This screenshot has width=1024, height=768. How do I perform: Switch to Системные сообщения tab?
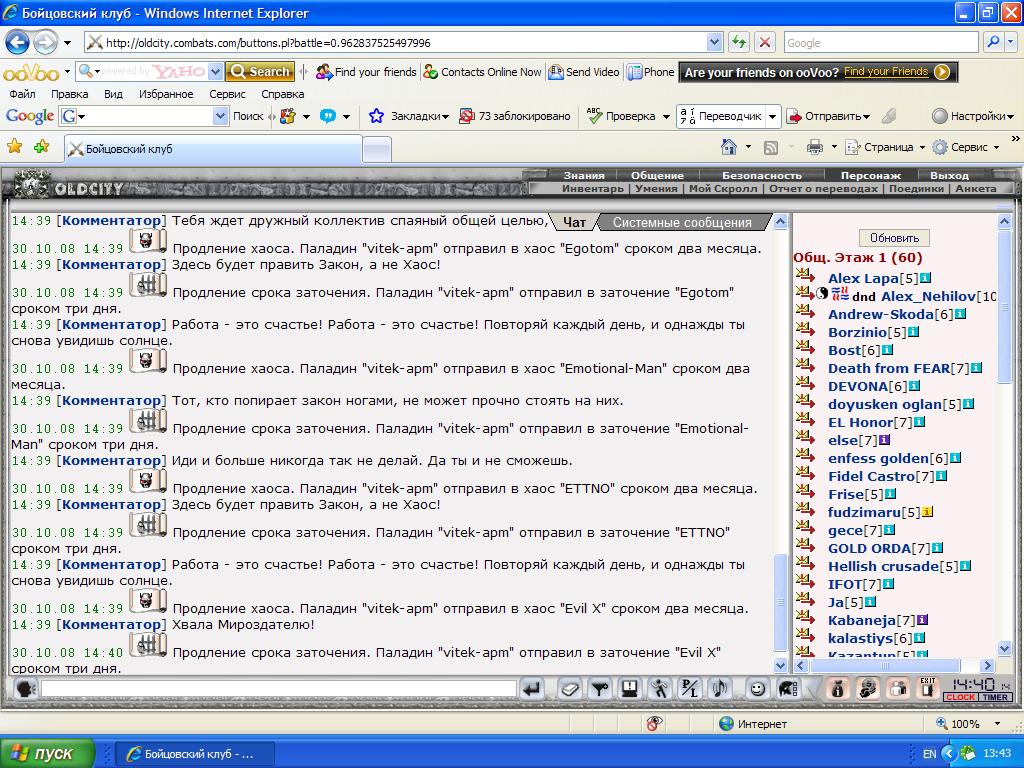click(682, 222)
